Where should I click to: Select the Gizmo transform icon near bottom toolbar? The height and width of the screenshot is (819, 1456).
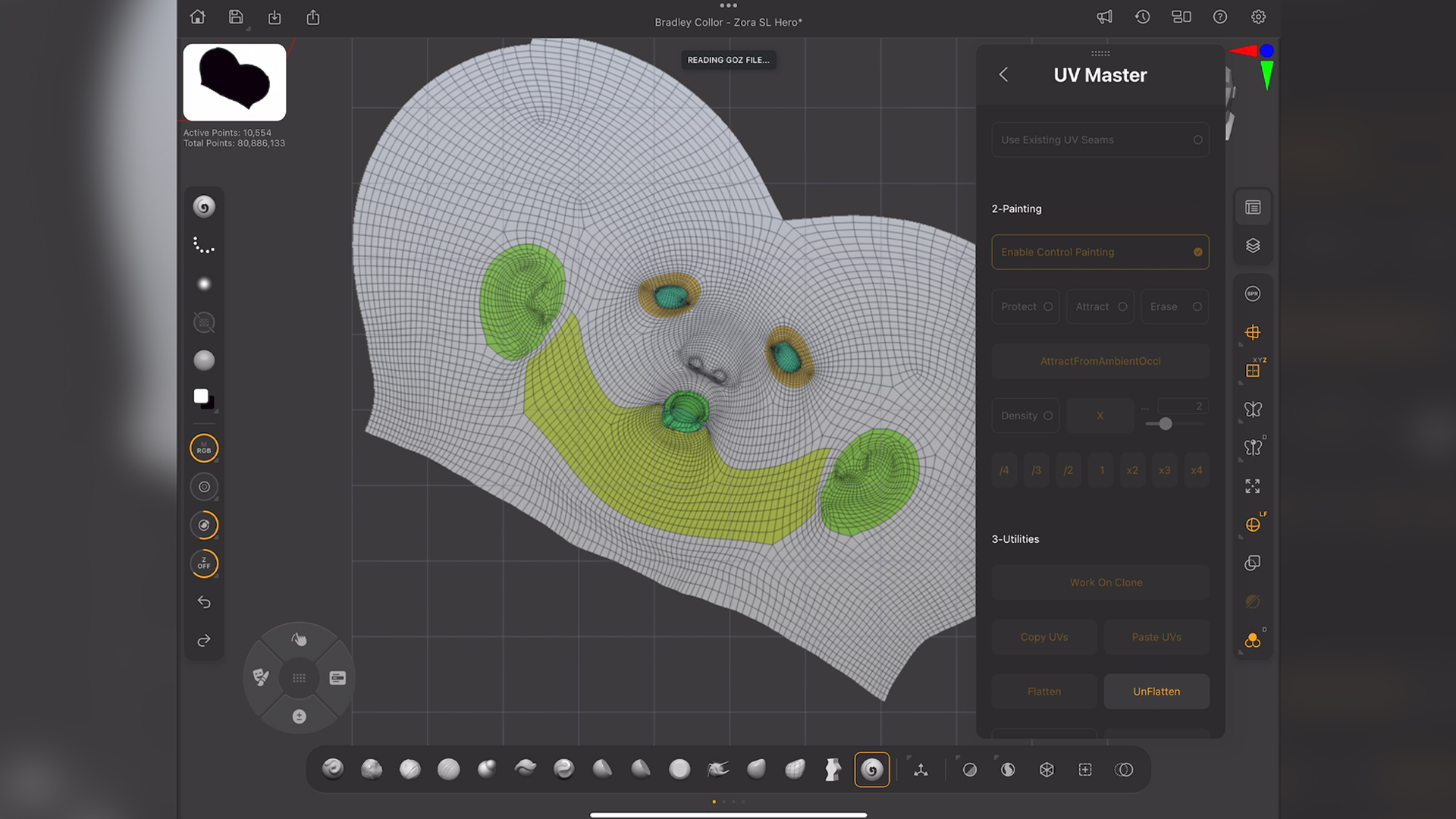point(920,769)
